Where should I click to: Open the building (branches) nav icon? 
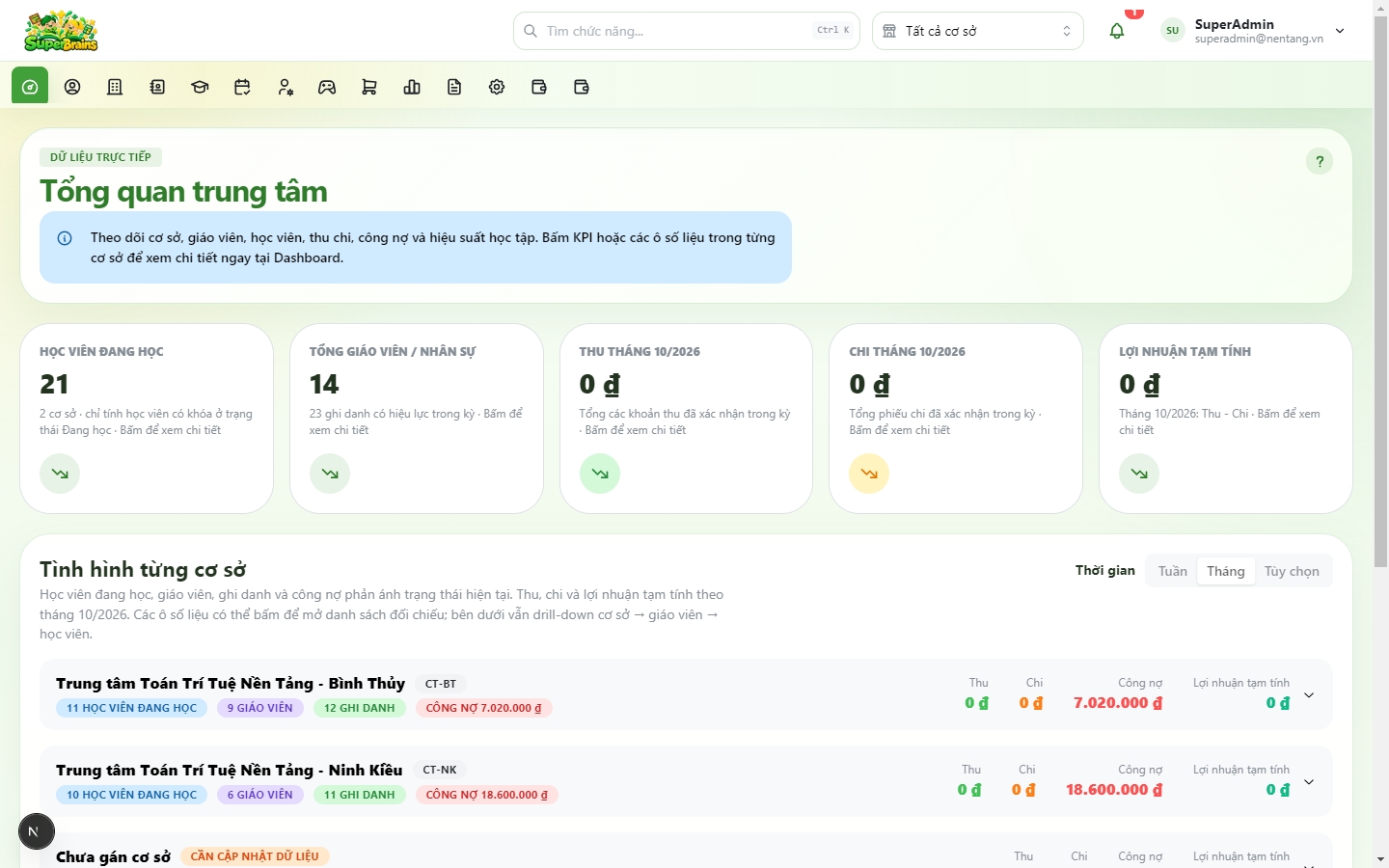point(115,87)
